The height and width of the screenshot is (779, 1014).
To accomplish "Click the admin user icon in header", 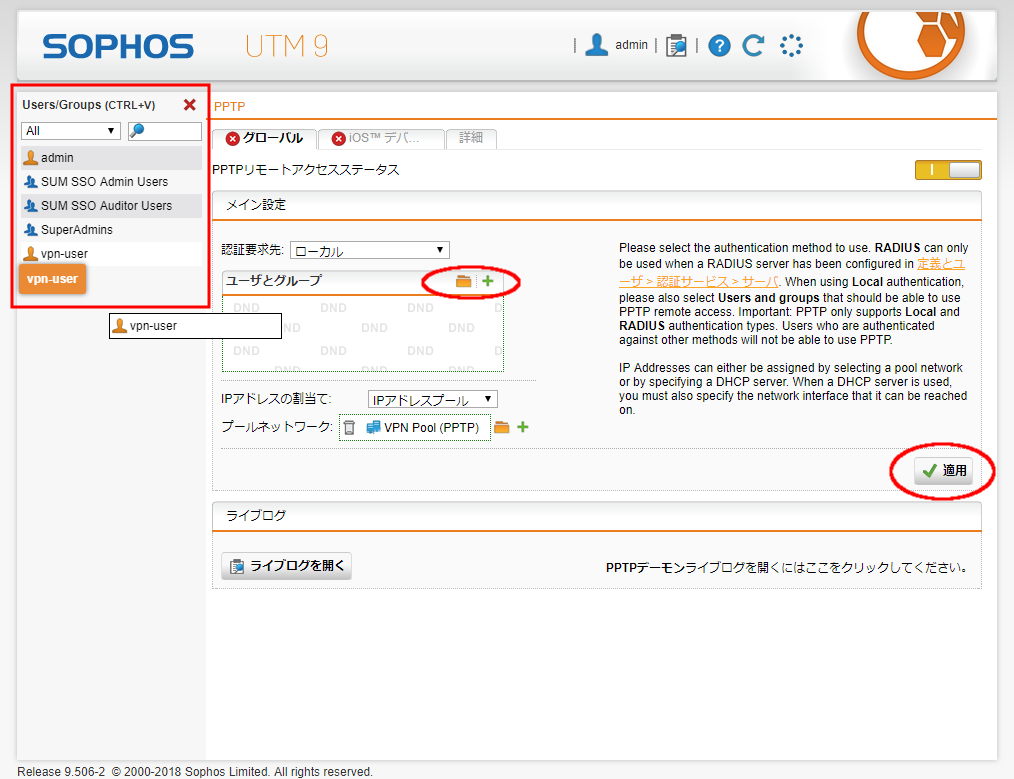I will [x=597, y=45].
